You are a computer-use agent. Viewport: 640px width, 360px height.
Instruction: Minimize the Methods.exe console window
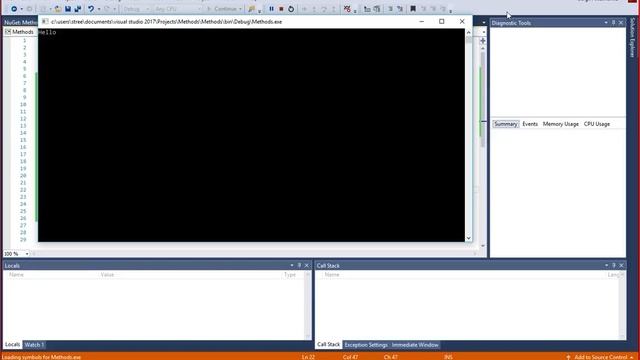422,21
